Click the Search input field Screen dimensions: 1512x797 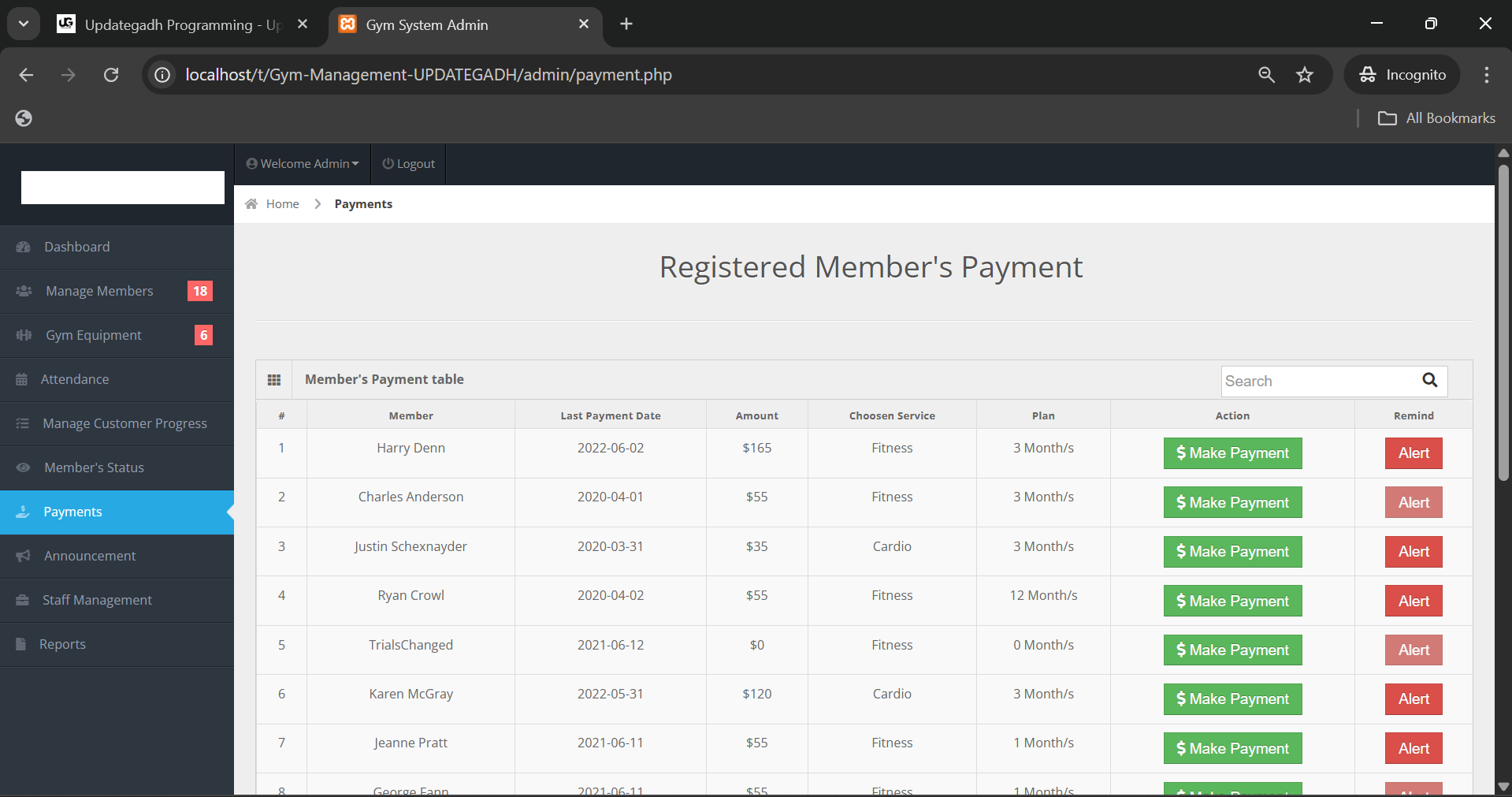1319,382
